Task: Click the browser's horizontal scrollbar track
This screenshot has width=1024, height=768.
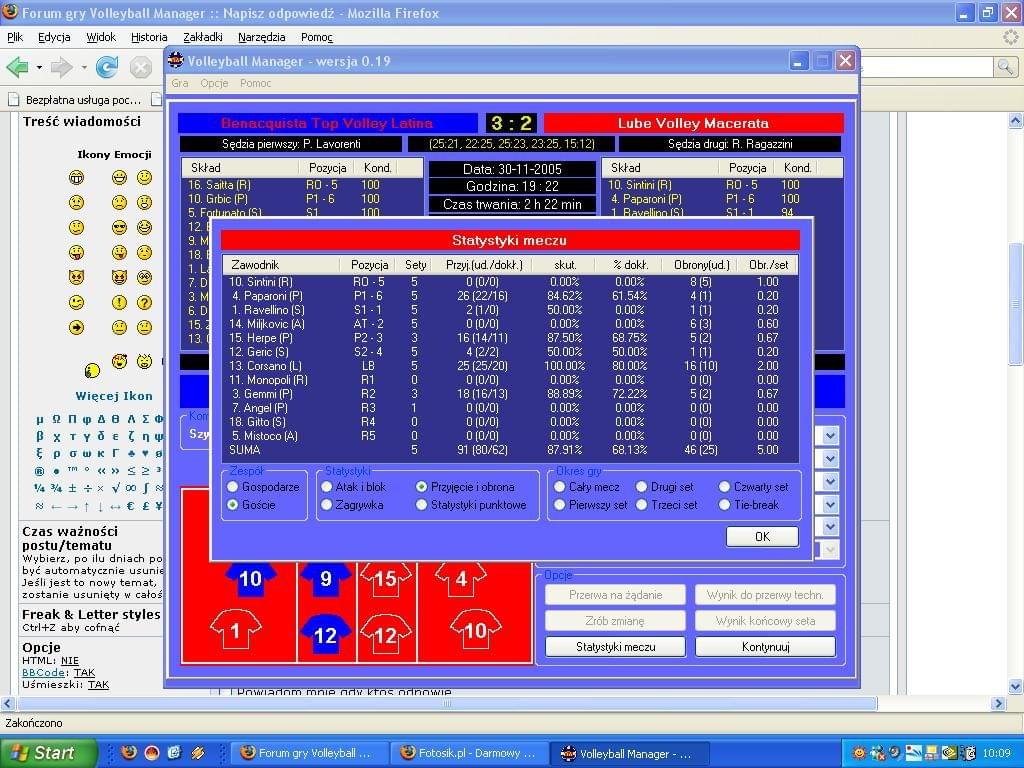Action: [x=500, y=704]
